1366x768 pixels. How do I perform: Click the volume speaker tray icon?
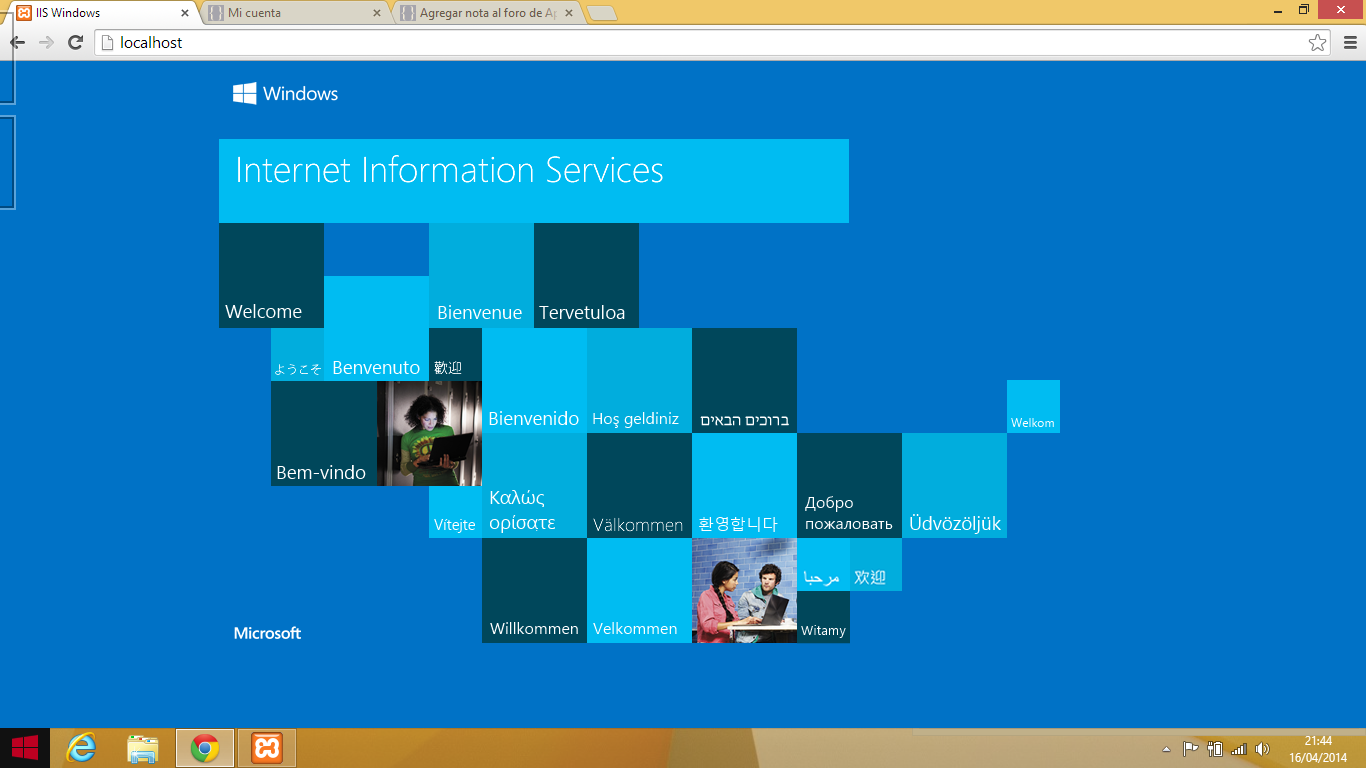pyautogui.click(x=1262, y=749)
